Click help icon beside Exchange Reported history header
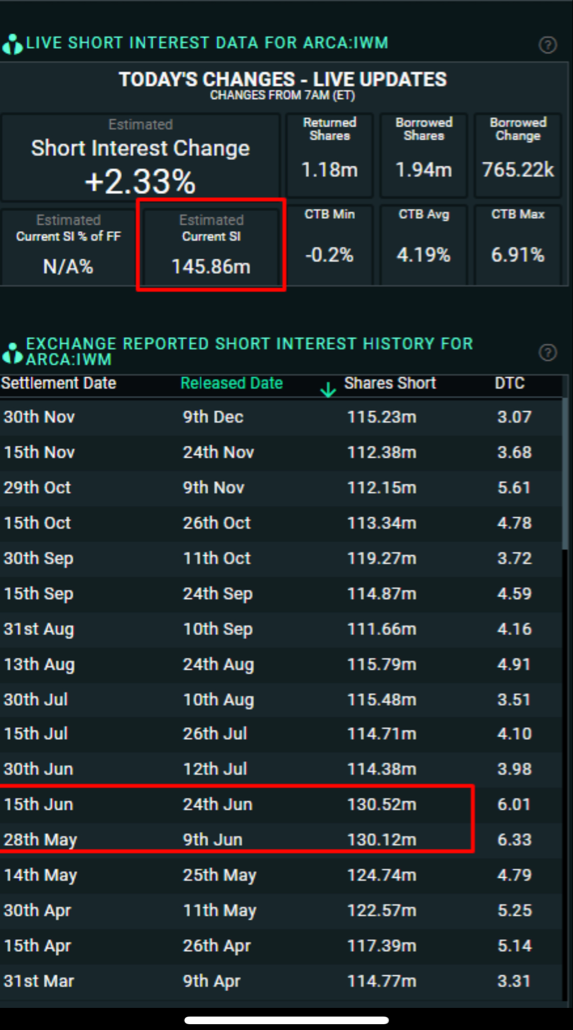Viewport: 573px width, 1030px height. 547,352
